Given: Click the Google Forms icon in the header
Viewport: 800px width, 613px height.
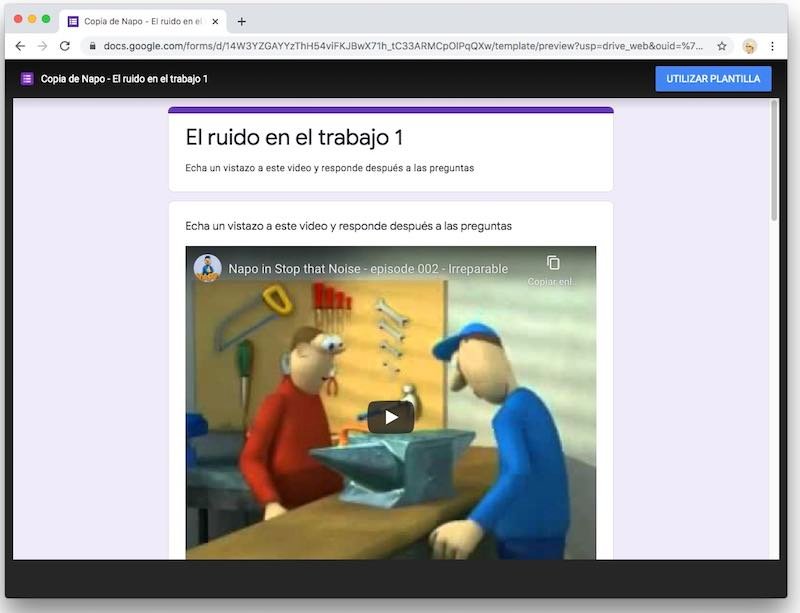Looking at the screenshot, I should [27, 79].
